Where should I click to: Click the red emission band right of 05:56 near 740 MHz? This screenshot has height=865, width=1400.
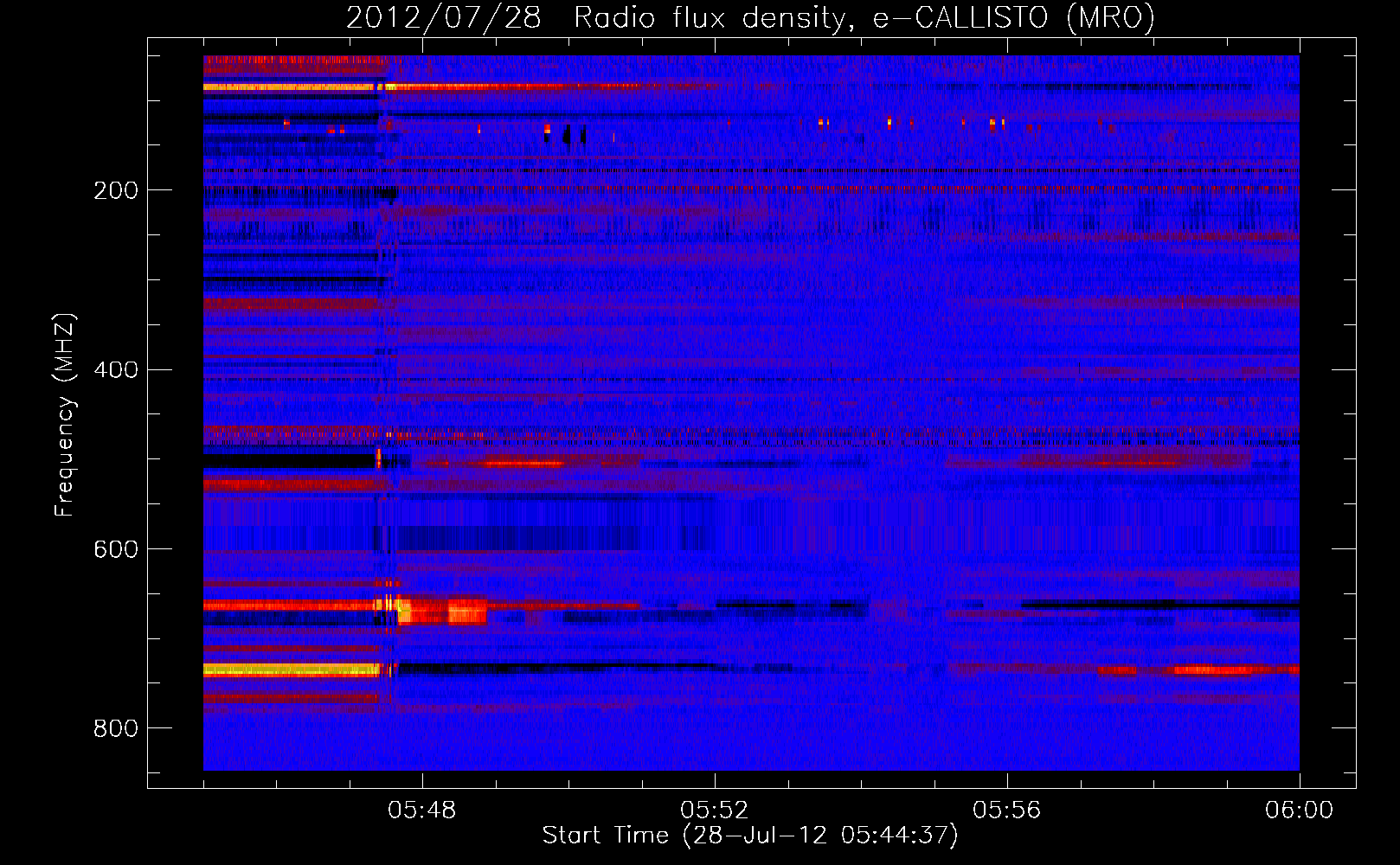click(x=1198, y=670)
